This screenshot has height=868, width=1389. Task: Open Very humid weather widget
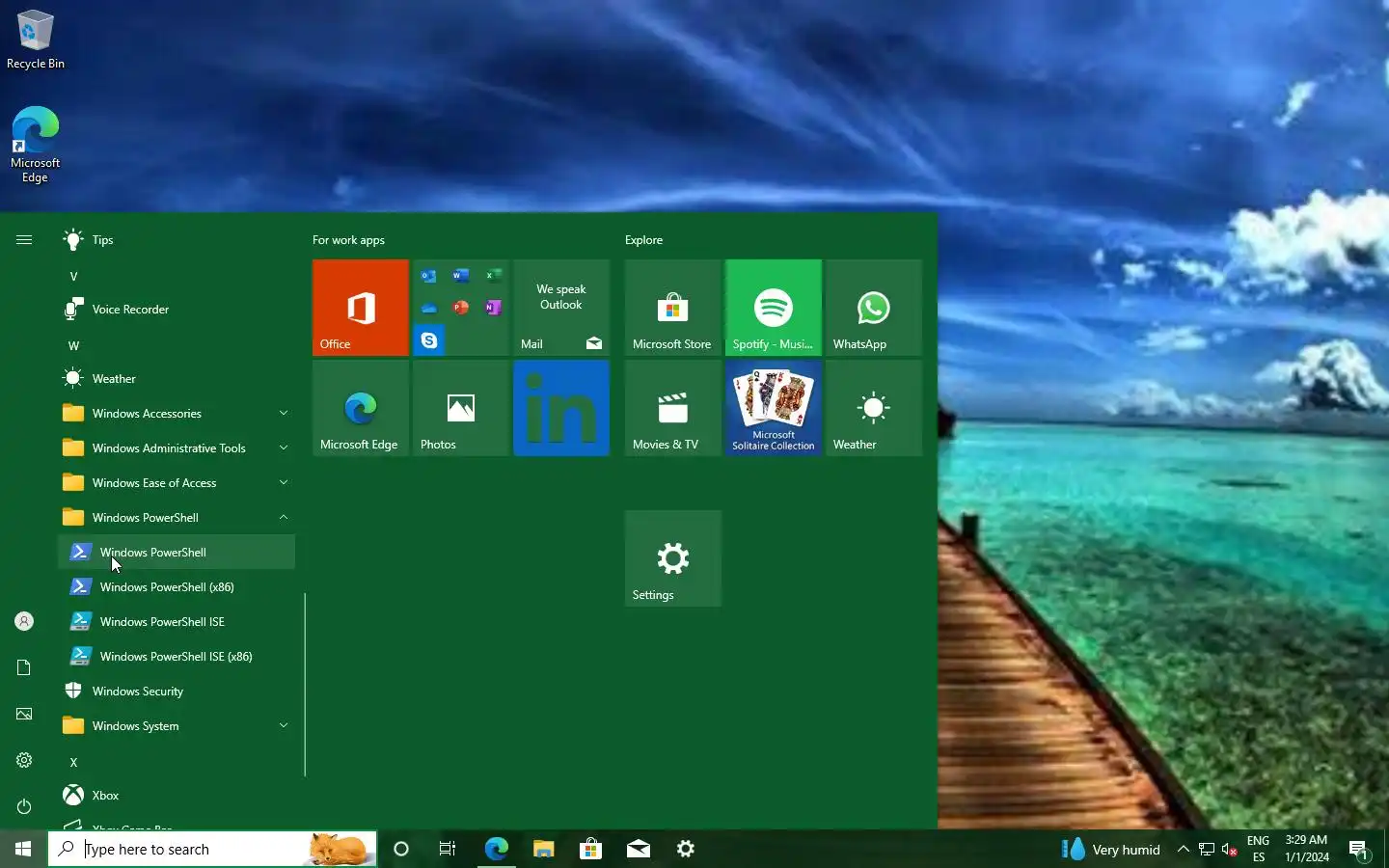tap(1110, 850)
